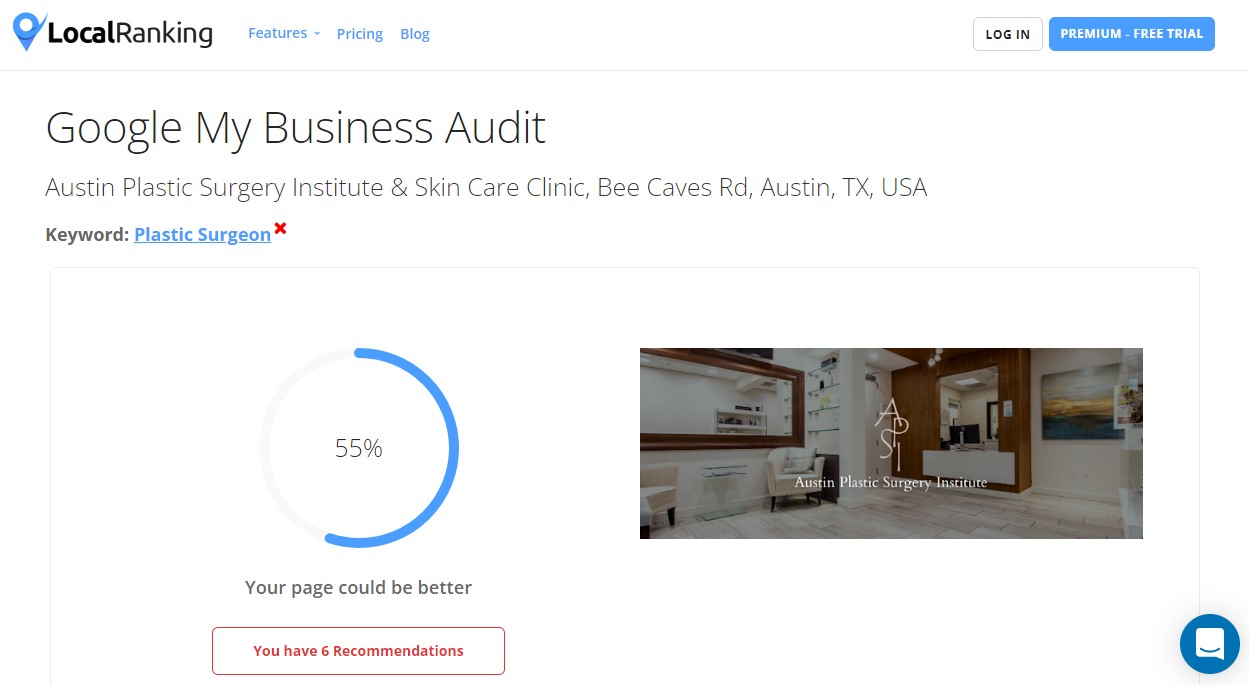The image size is (1249, 685).
Task: Remove the Plastic Surgeon keyword with red X
Action: 281,228
